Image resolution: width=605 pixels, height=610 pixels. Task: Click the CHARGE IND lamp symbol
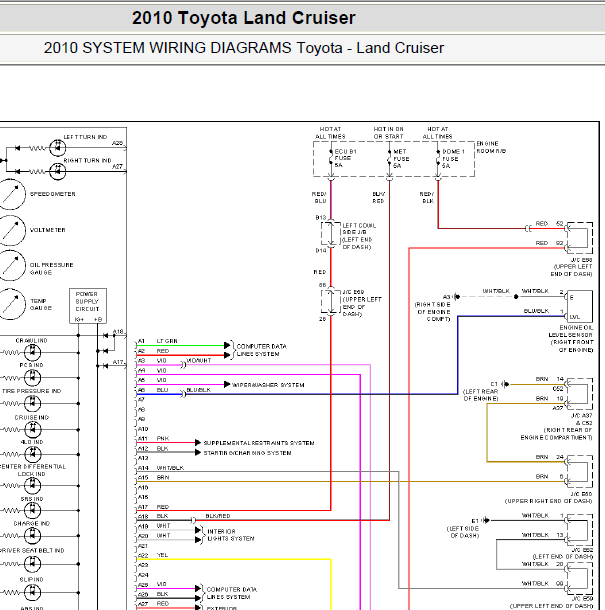pyautogui.click(x=32, y=535)
